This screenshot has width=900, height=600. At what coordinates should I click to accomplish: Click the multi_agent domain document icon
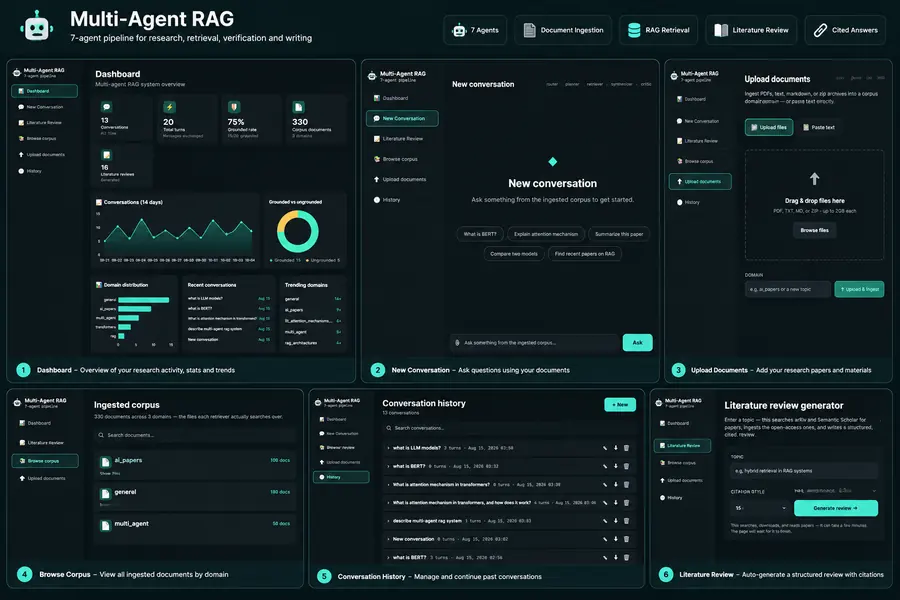click(106, 525)
